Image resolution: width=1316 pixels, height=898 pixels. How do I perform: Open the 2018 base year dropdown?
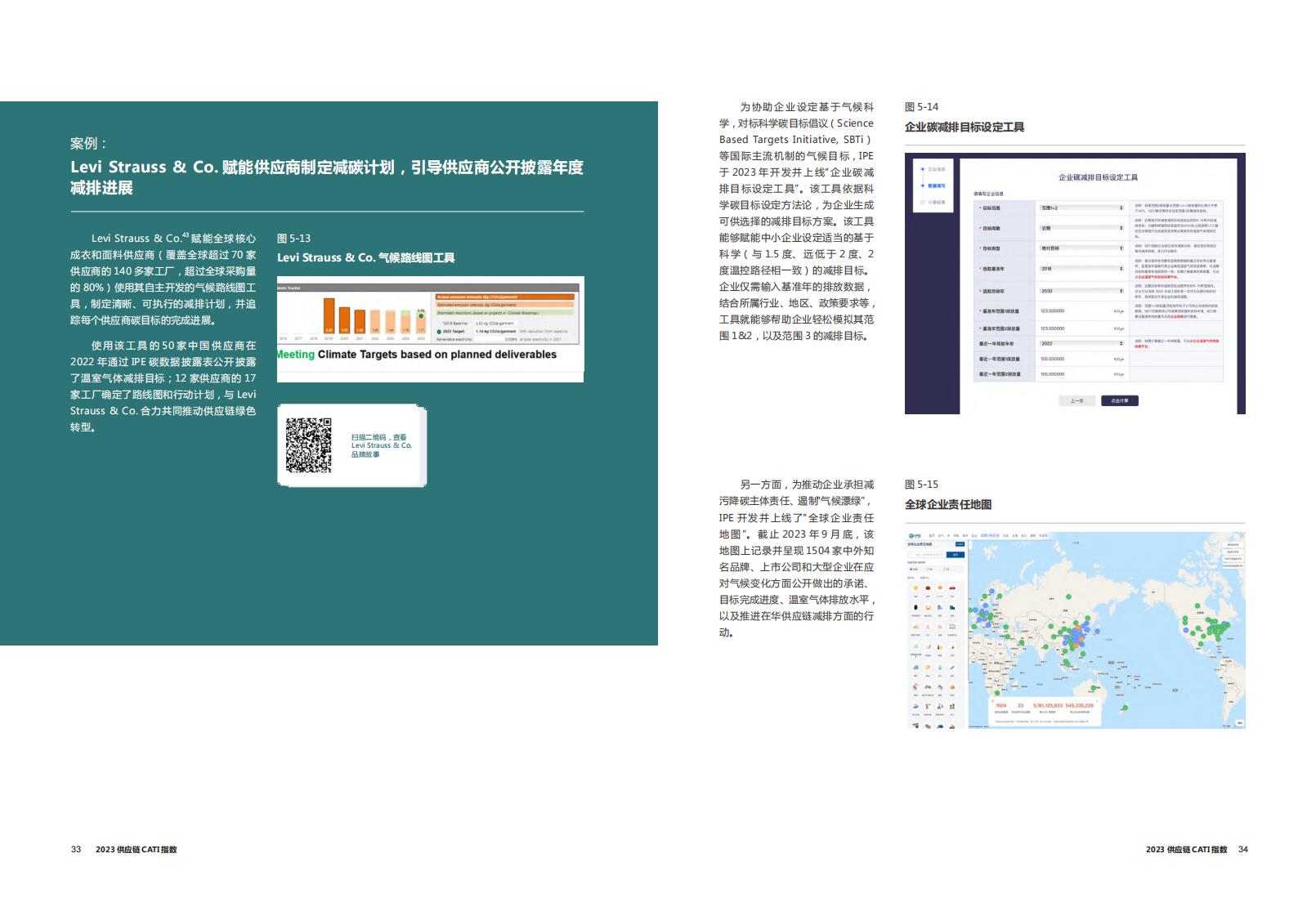click(x=1081, y=269)
